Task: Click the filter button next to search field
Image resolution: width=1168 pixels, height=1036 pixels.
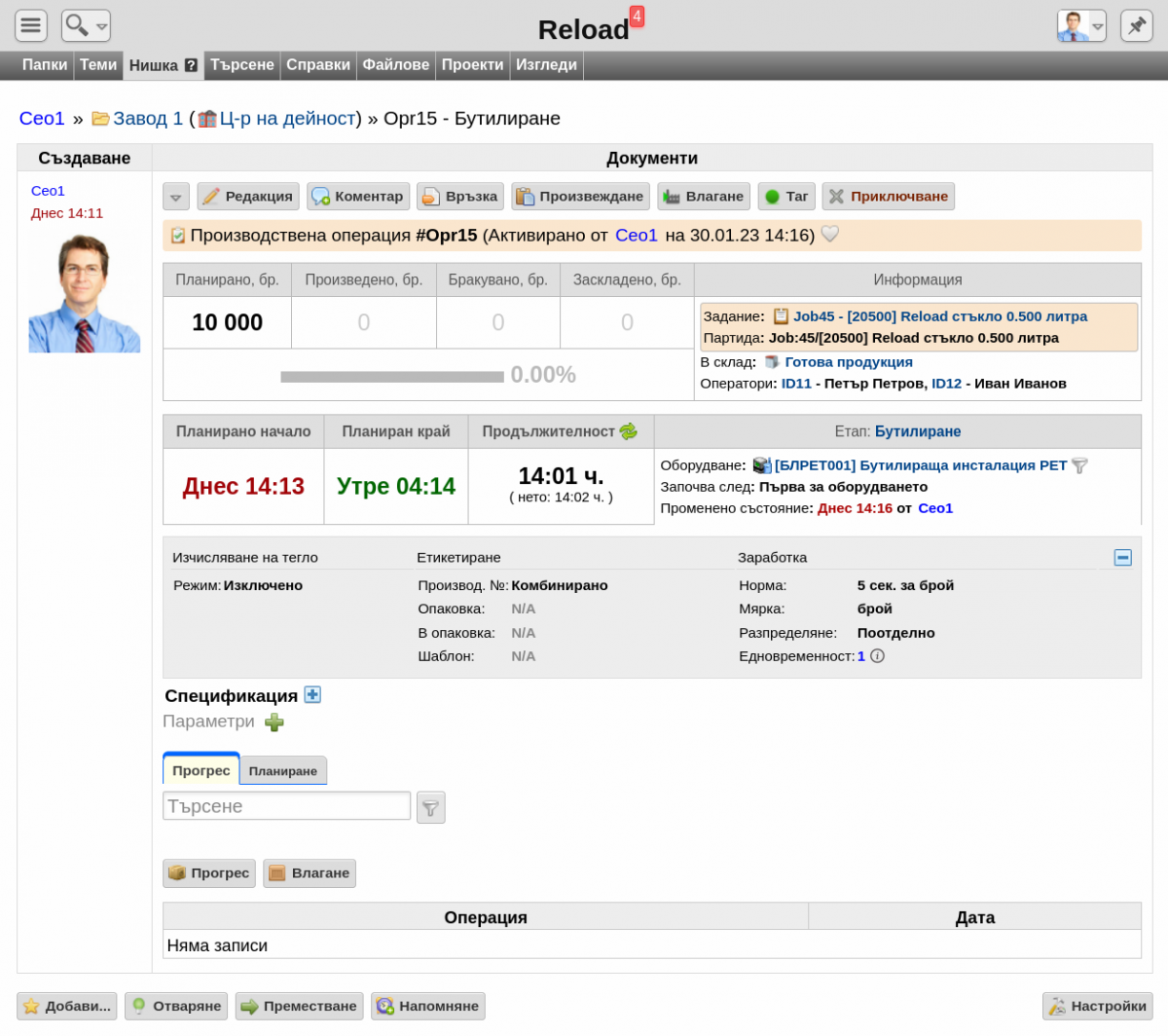Action: [x=431, y=807]
